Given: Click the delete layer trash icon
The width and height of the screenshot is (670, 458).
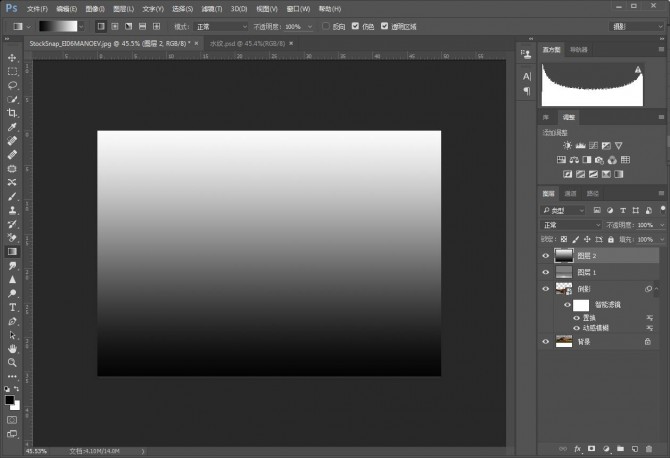Looking at the screenshot, I should 648,448.
